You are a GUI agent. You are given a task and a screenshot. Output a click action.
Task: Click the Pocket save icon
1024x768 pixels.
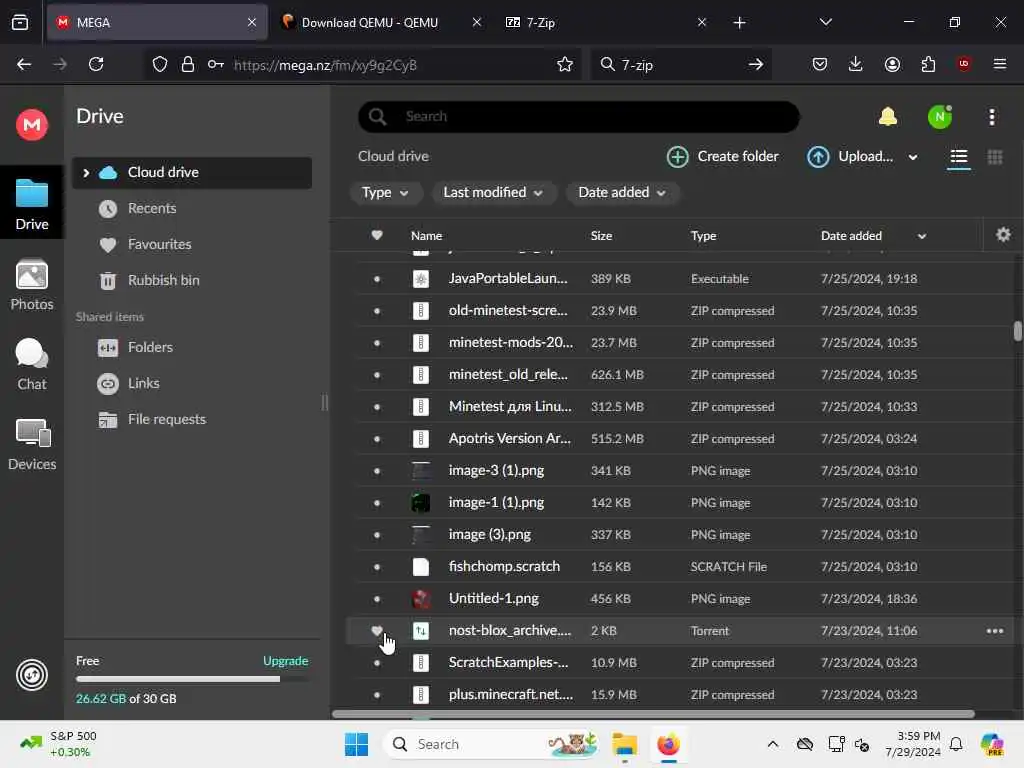click(x=820, y=64)
